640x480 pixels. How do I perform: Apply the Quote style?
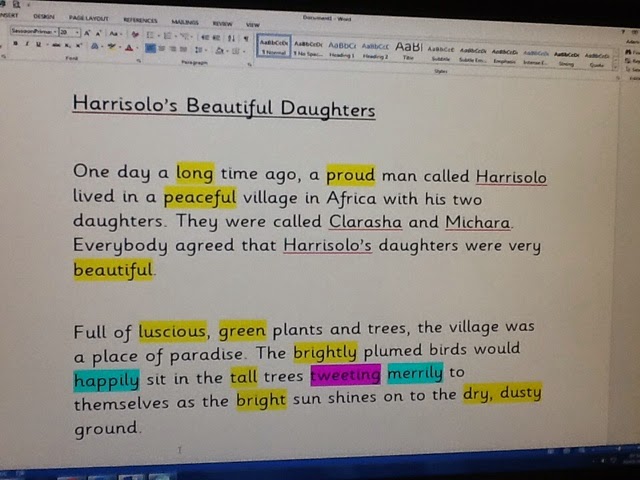click(596, 60)
